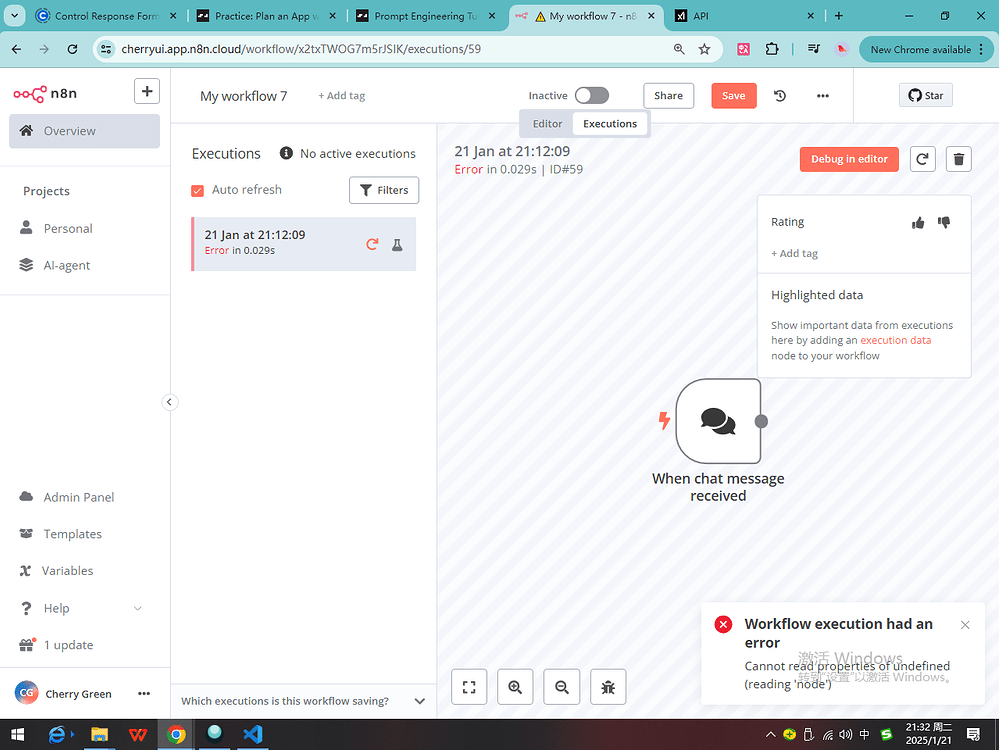Fit the workflow to view
The width and height of the screenshot is (999, 750).
(x=469, y=686)
